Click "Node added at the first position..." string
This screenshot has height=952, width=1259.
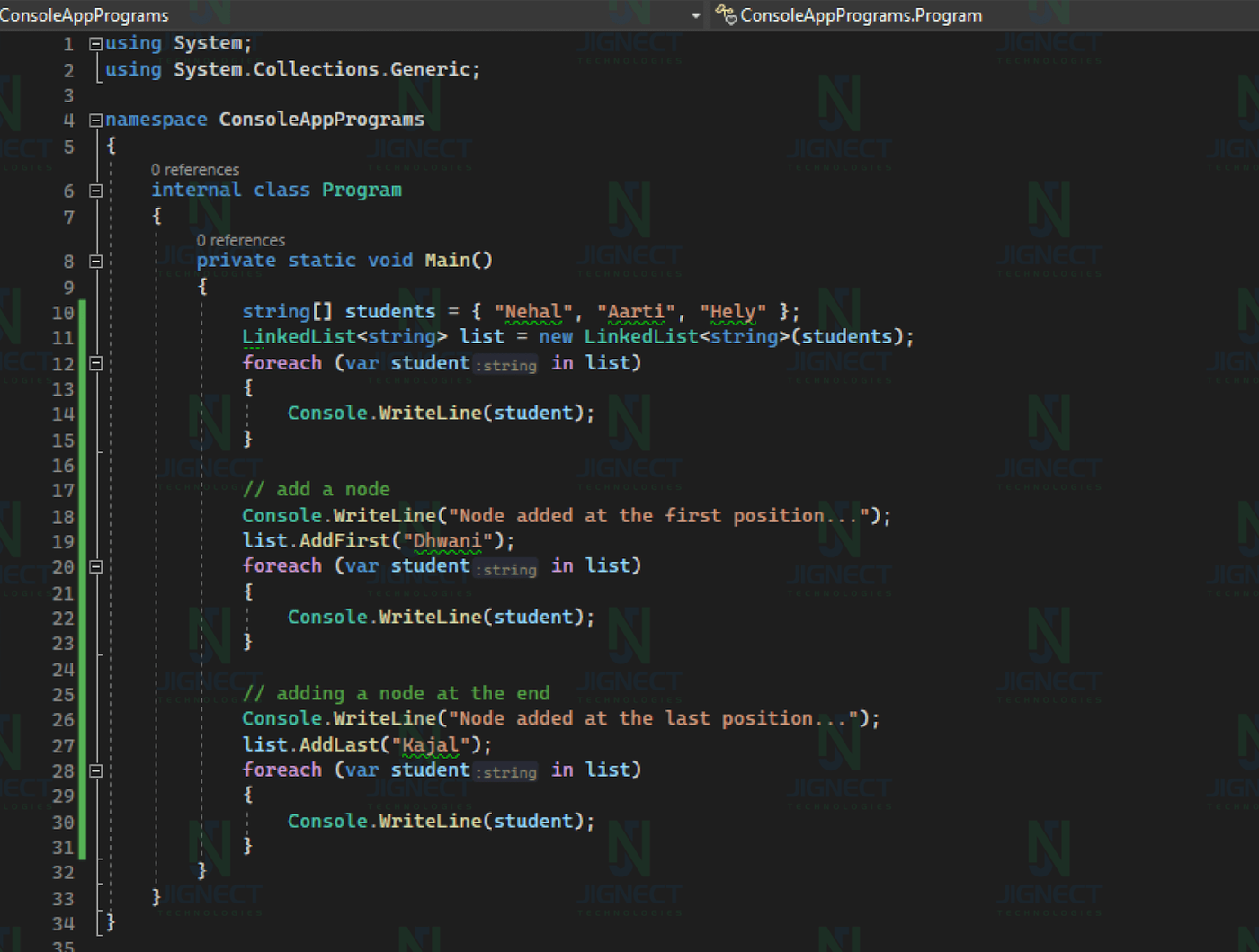[x=659, y=515]
